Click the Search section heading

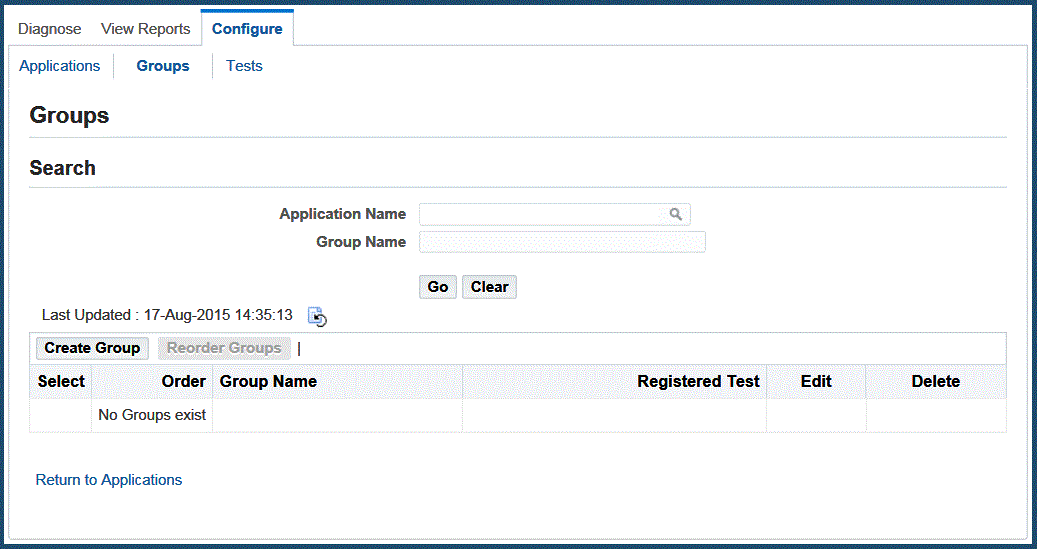click(x=62, y=168)
